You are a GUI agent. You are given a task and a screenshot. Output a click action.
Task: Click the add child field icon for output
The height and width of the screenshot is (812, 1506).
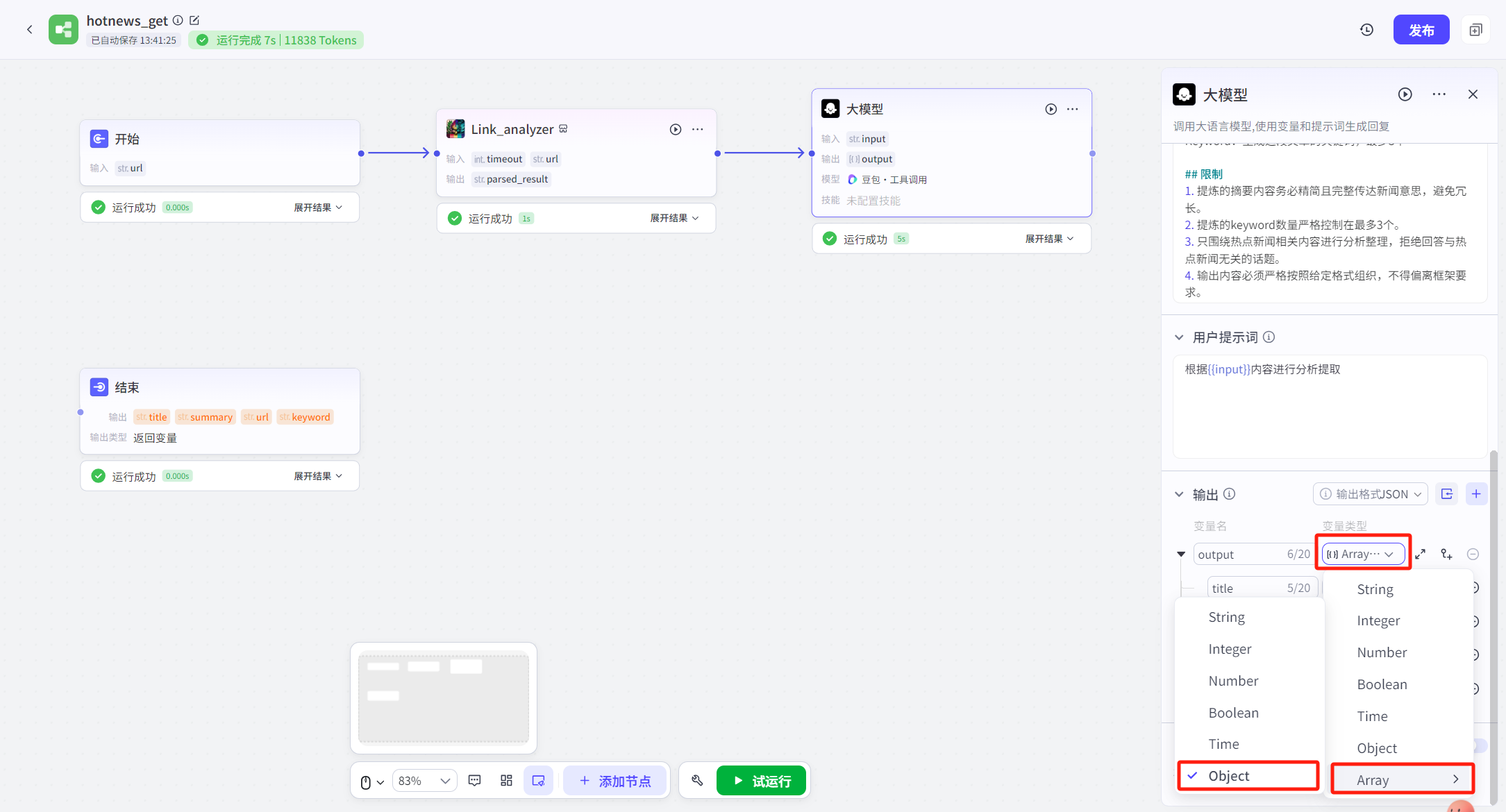(x=1446, y=554)
